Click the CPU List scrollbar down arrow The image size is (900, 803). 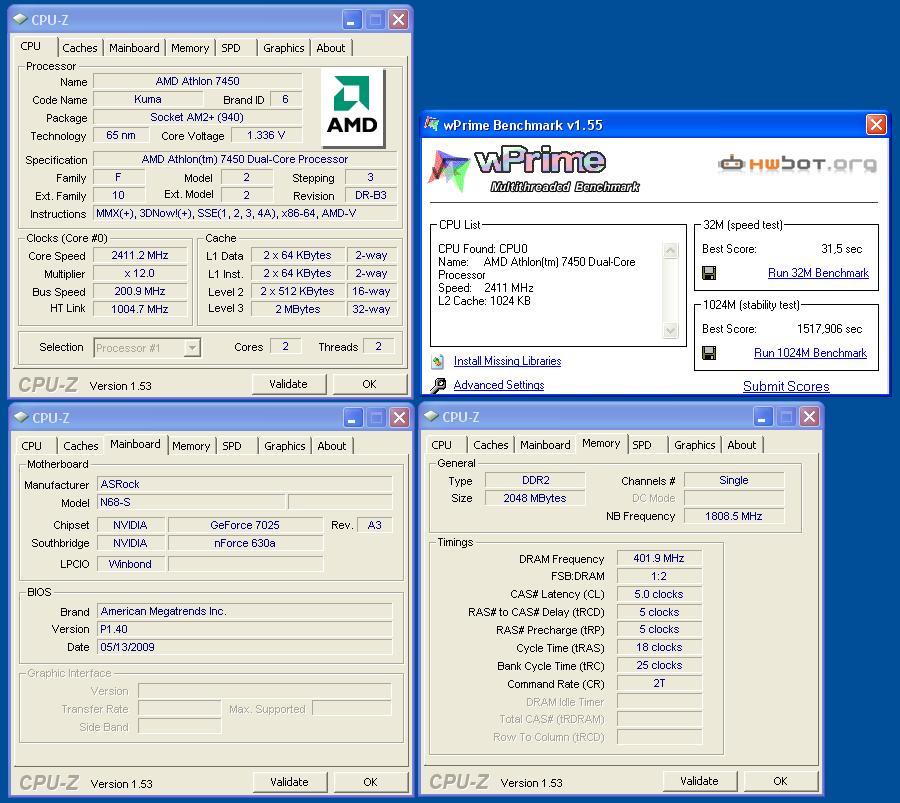pyautogui.click(x=670, y=331)
